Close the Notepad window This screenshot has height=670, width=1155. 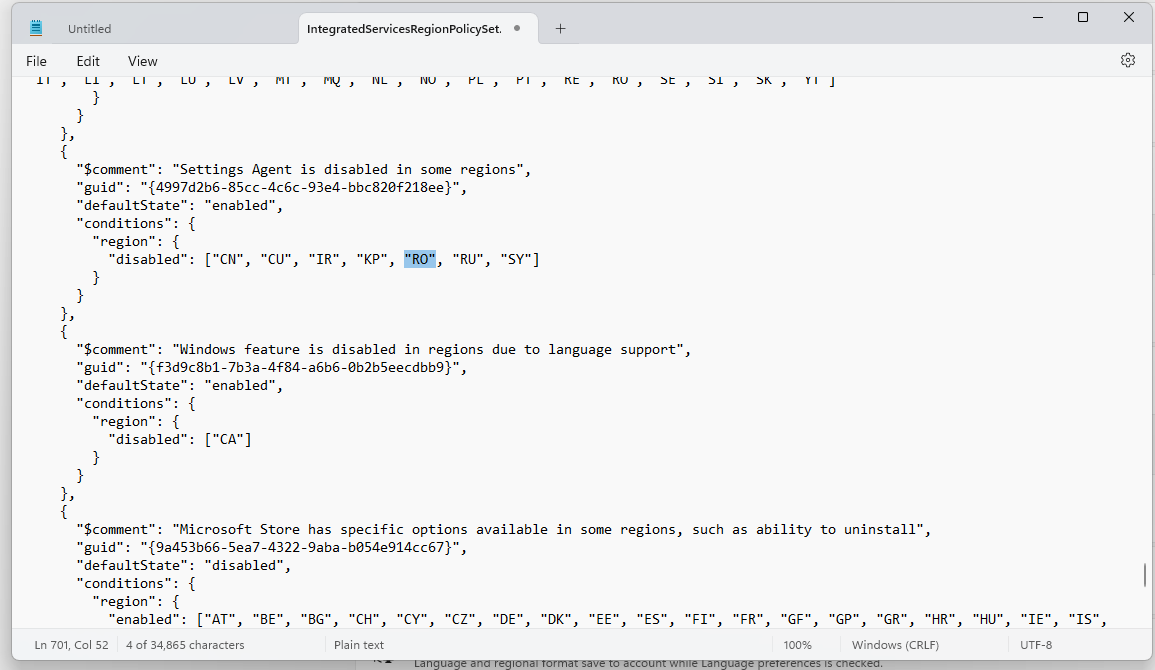tap(1129, 17)
